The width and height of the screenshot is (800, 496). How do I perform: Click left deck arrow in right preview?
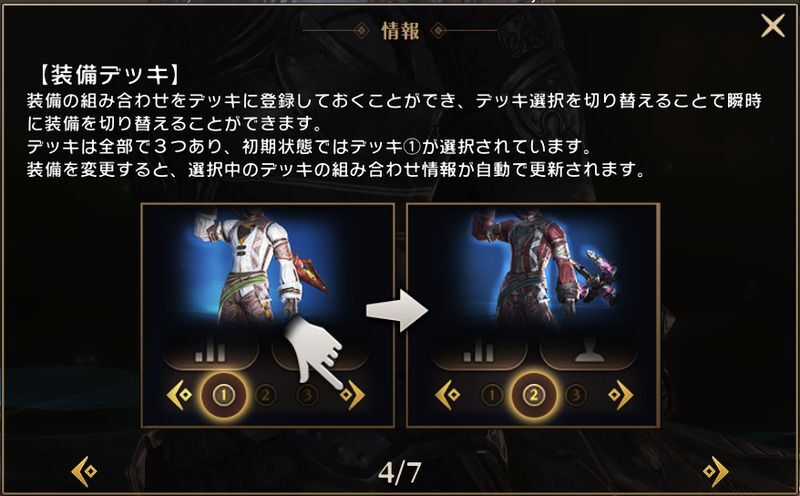[448, 394]
